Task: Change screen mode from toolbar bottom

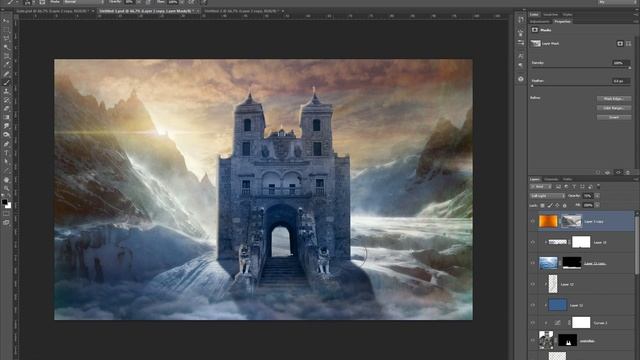Action: click(6, 223)
